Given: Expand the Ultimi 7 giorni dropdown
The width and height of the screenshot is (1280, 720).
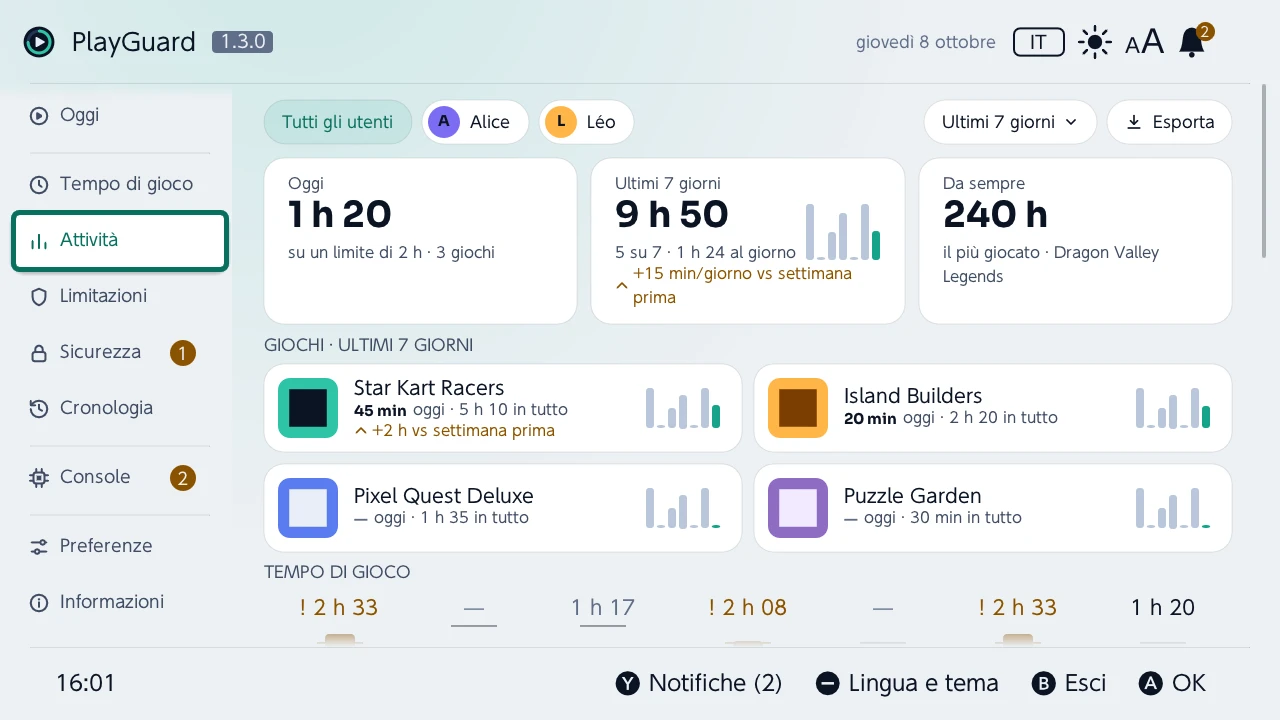Looking at the screenshot, I should (1010, 122).
